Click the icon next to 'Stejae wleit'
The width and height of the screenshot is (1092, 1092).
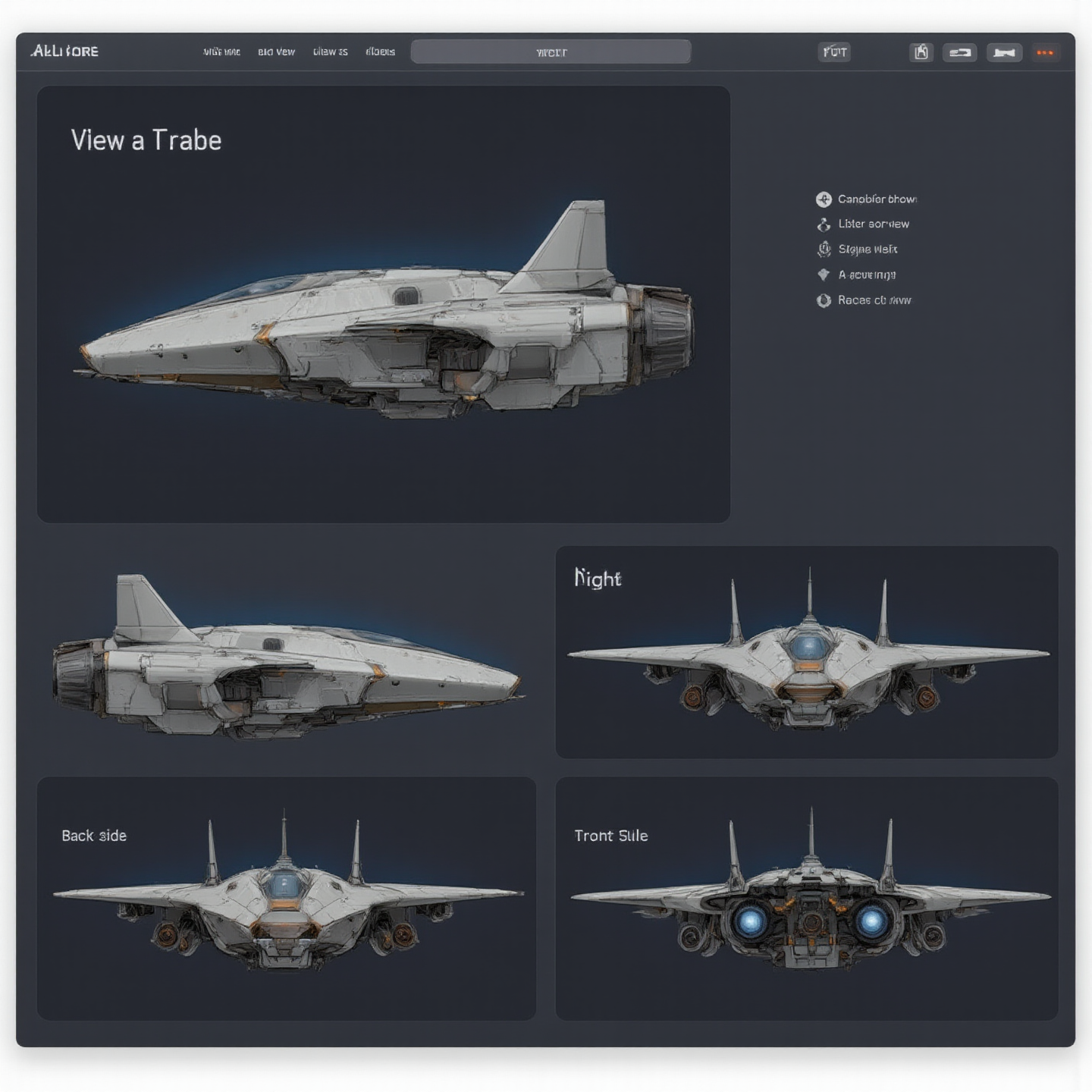point(824,249)
